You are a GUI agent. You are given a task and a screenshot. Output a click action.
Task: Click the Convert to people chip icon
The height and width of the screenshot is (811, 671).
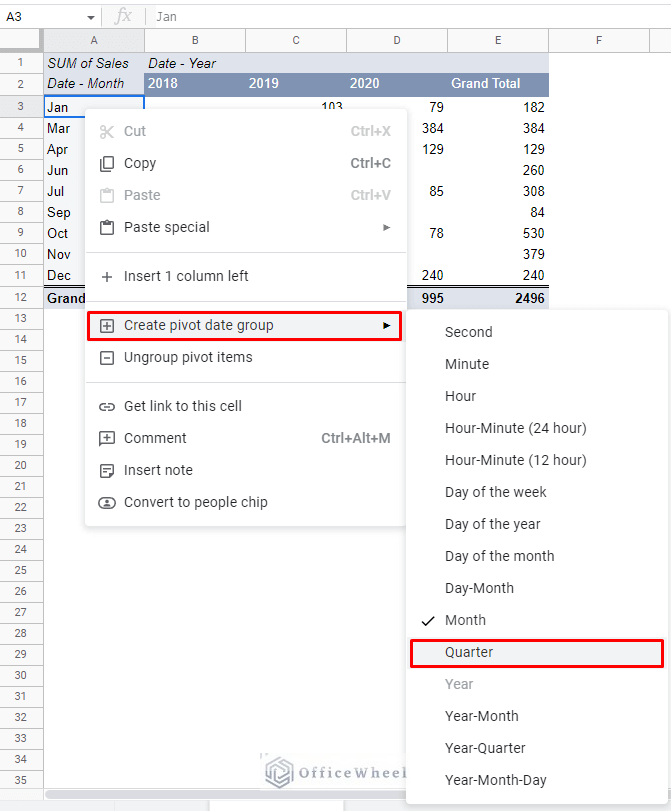tap(107, 502)
